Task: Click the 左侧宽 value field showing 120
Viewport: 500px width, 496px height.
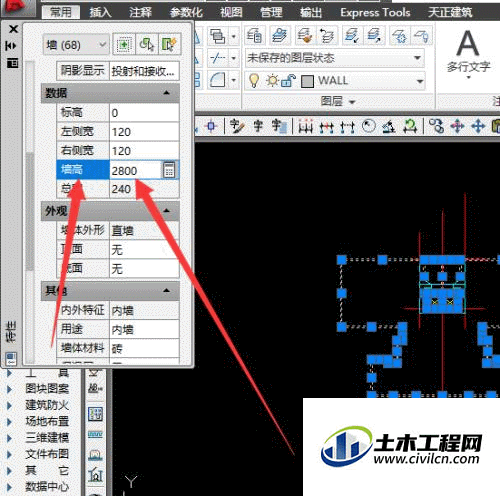Action: [x=144, y=132]
